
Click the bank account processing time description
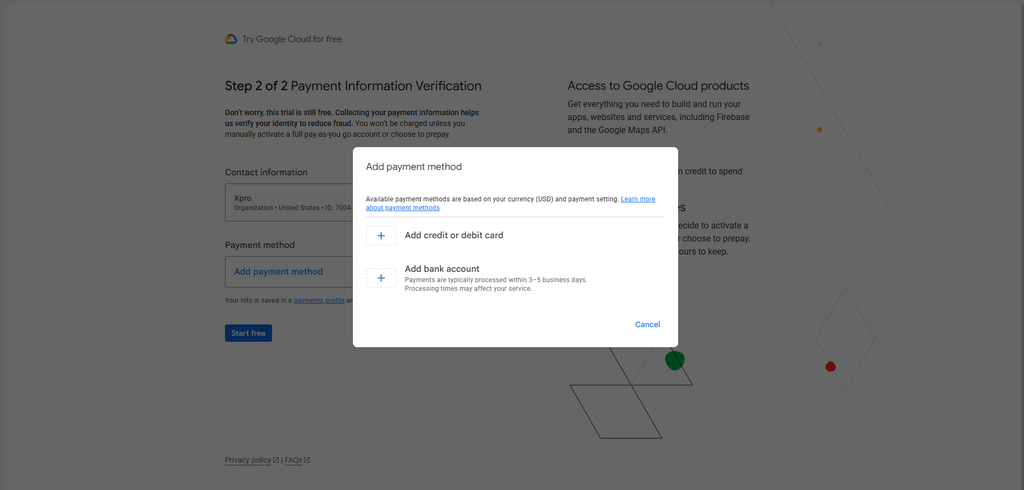tap(496, 284)
